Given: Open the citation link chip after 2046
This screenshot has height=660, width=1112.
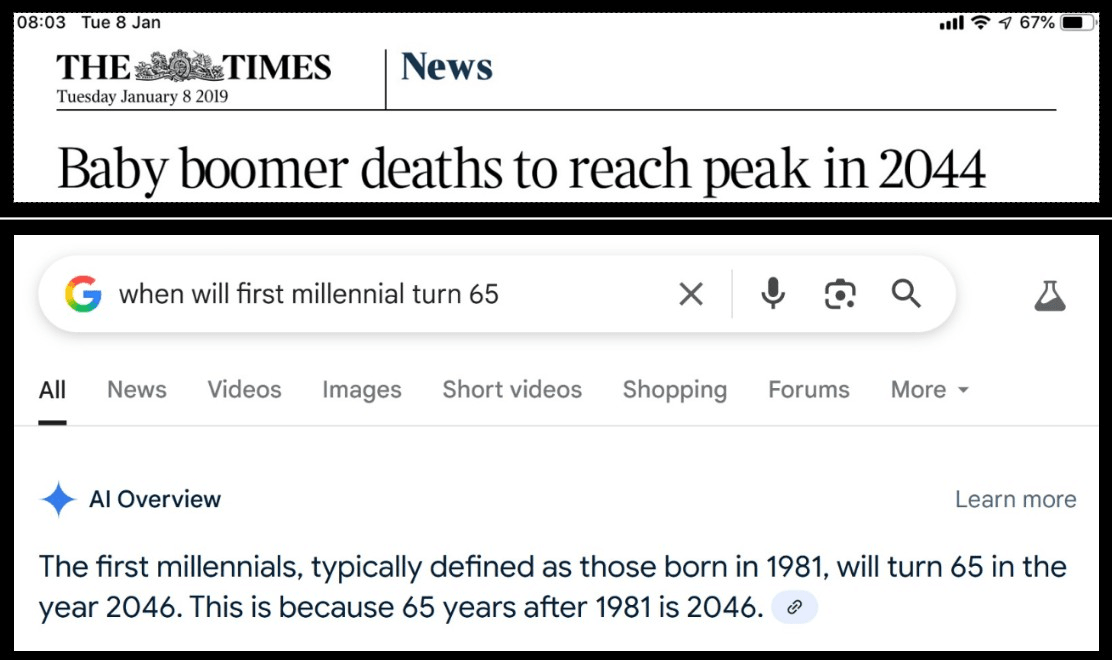Looking at the screenshot, I should pyautogui.click(x=793, y=606).
